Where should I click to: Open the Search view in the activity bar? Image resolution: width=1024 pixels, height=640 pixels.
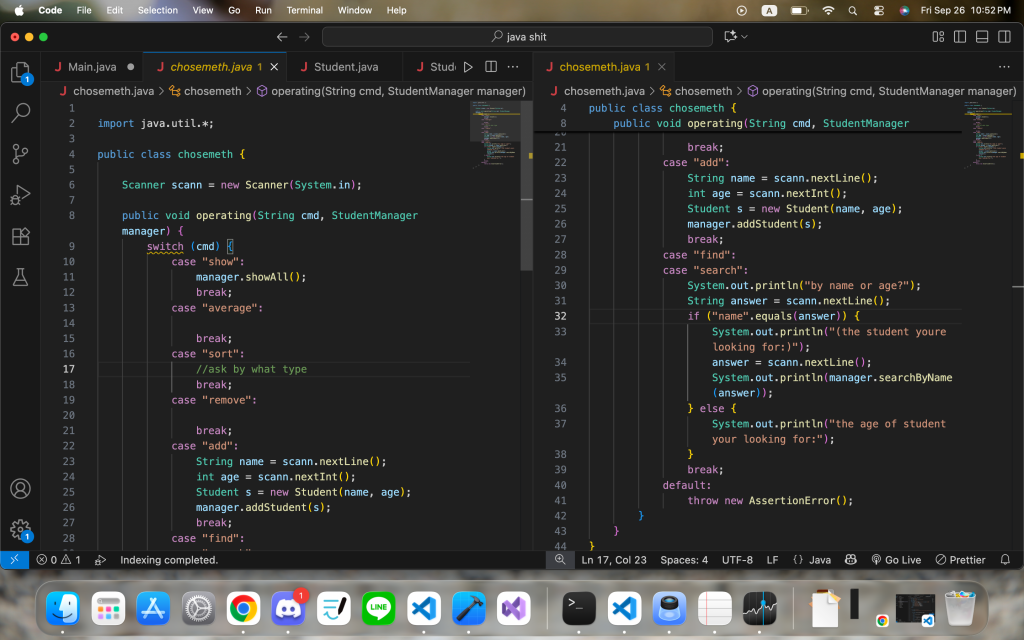pyautogui.click(x=20, y=113)
